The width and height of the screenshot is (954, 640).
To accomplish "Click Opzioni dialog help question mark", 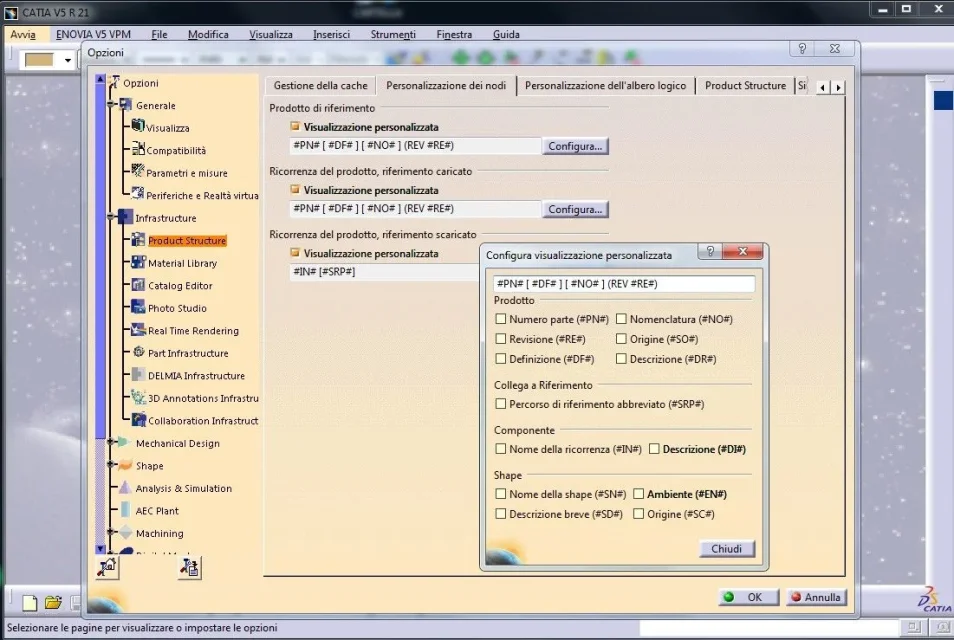I will [803, 49].
